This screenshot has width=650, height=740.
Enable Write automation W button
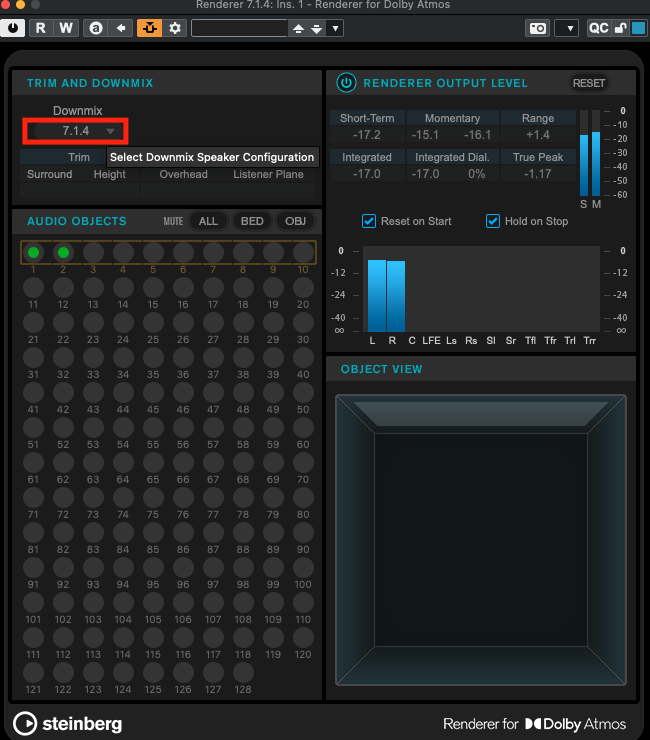66,28
